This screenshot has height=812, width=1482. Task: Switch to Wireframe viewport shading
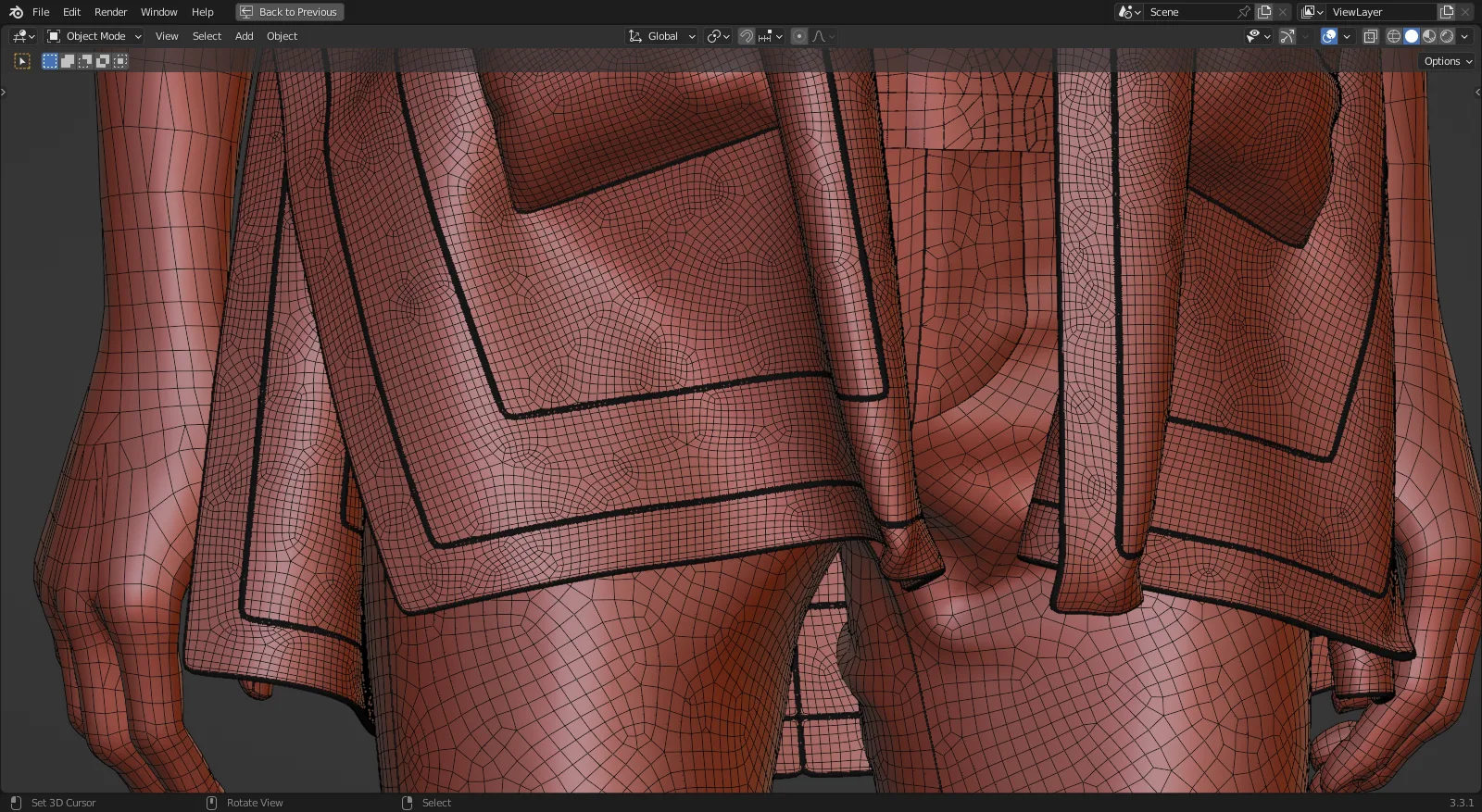1394,36
